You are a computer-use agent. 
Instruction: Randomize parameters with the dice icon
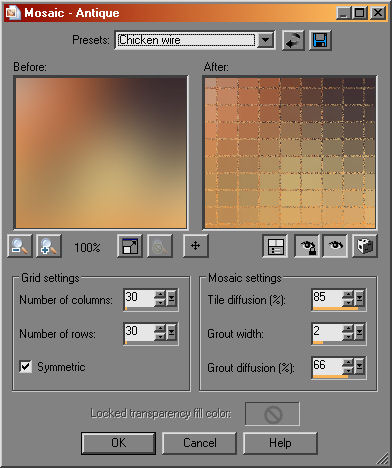point(365,246)
